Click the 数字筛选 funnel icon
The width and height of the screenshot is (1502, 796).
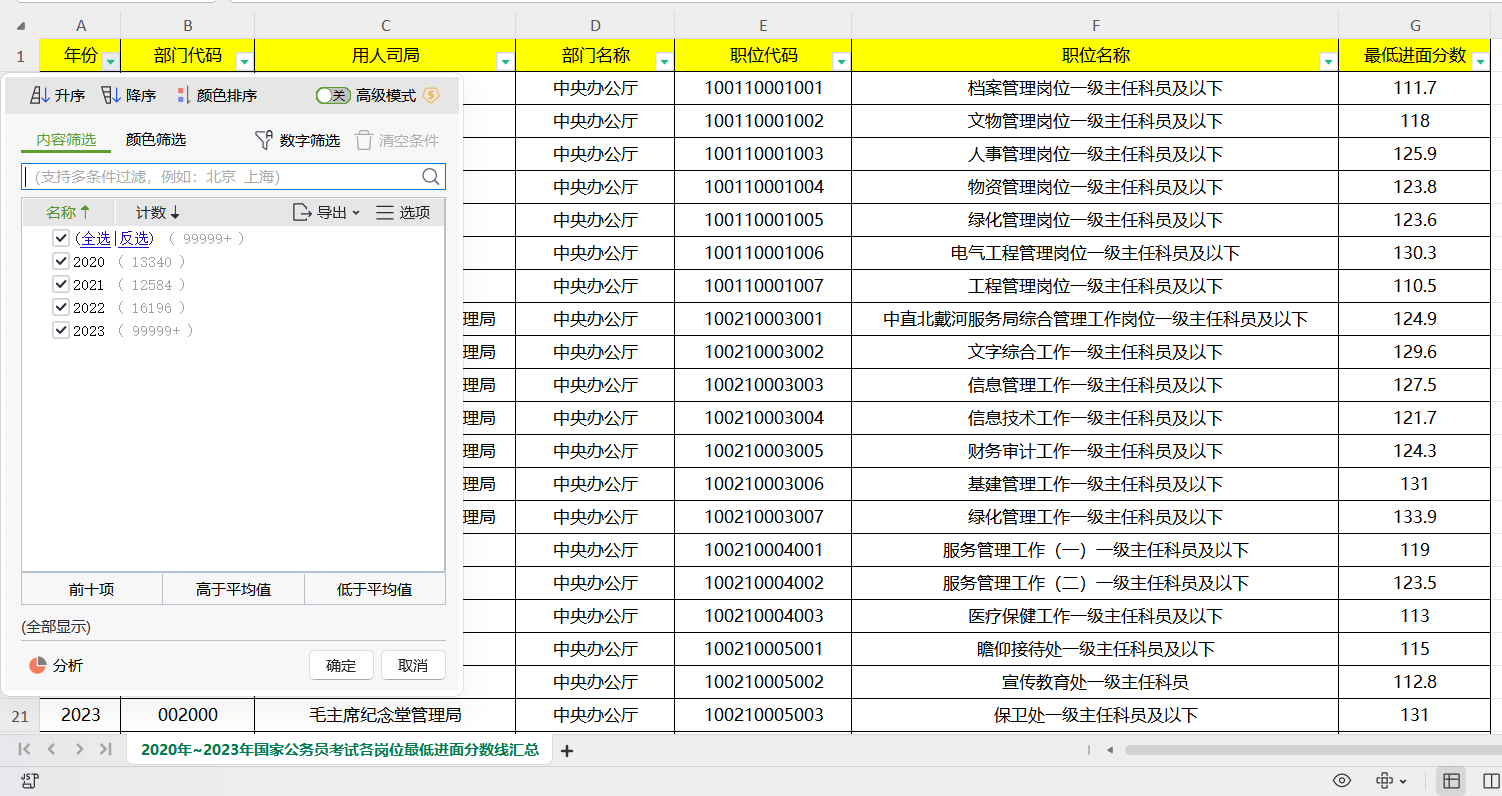tap(264, 141)
